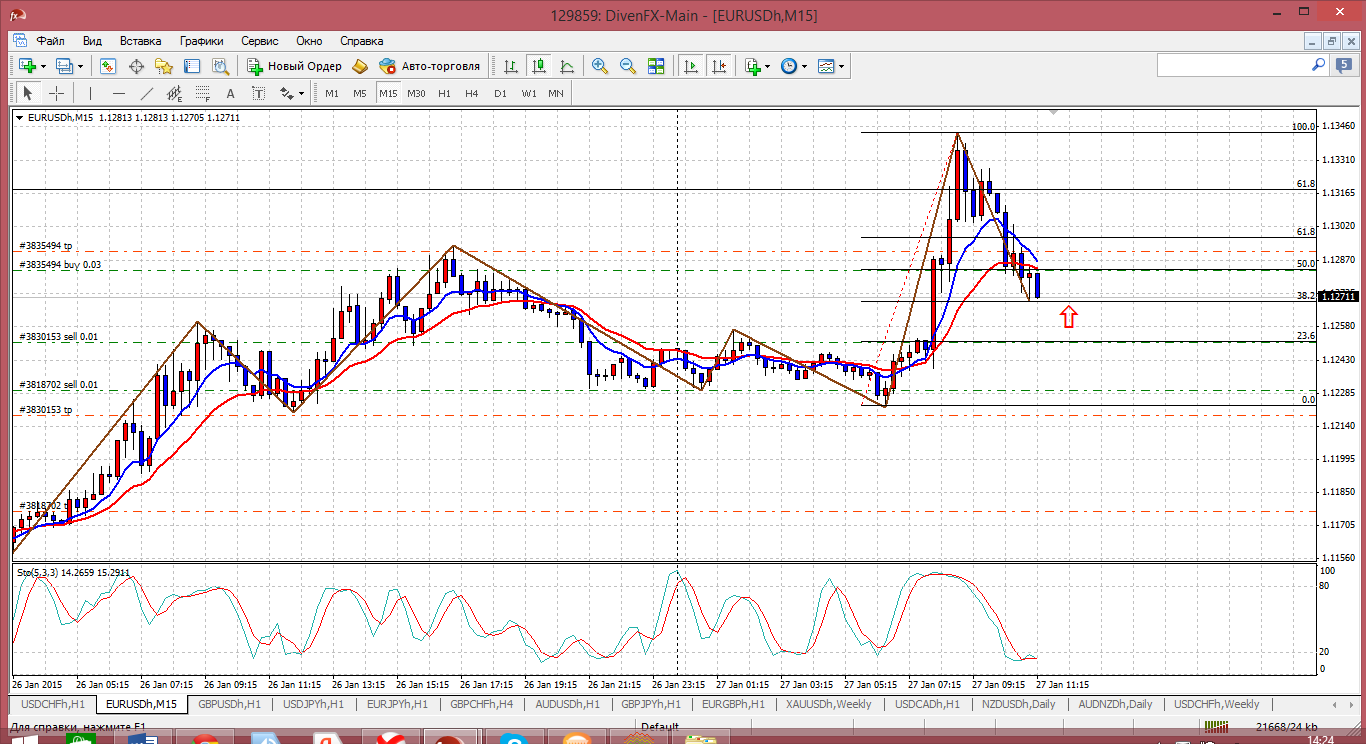1369x744 pixels.
Task: Switch chart to line chart mode
Action: click(x=567, y=66)
